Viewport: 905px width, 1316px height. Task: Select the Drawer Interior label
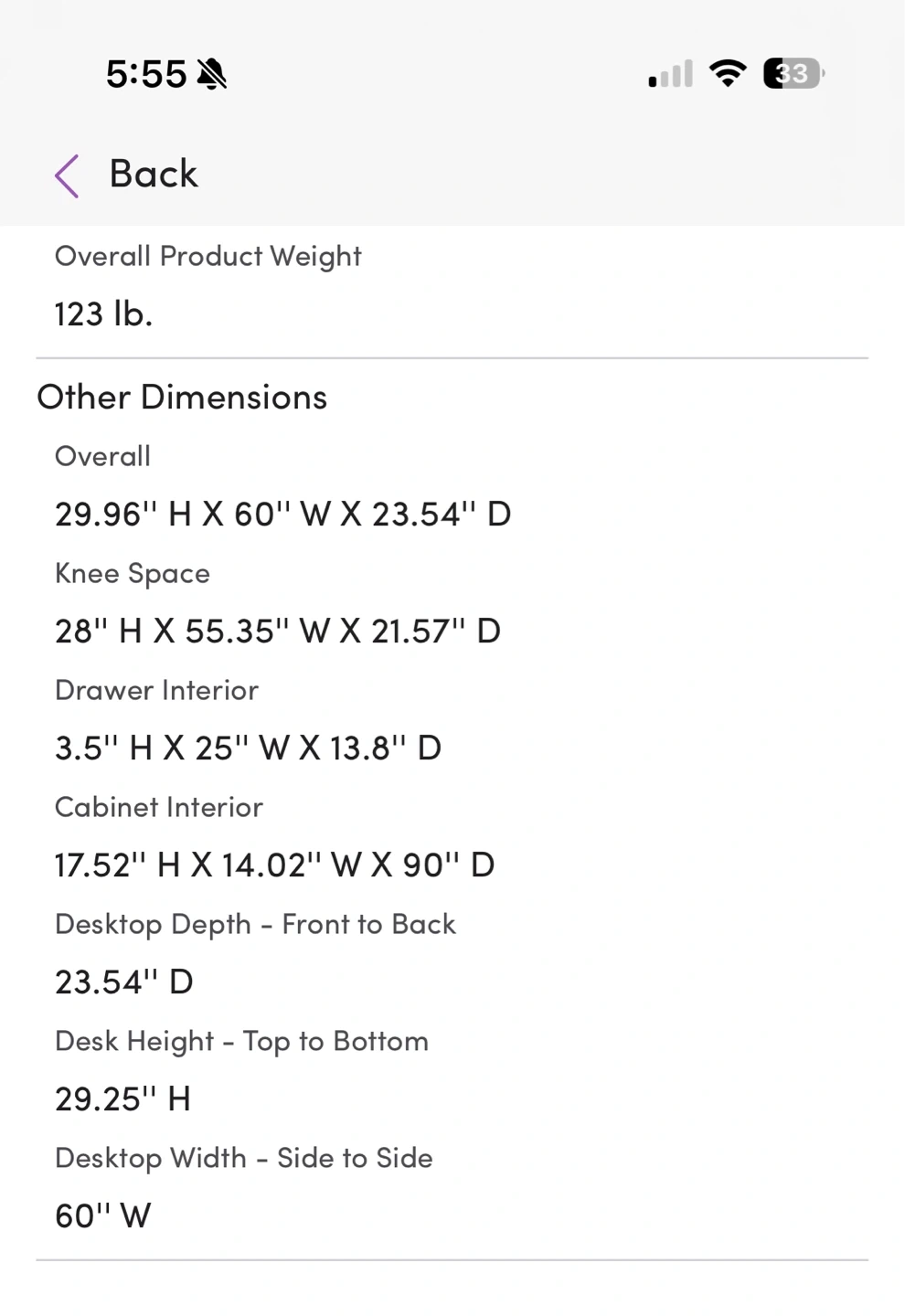click(156, 690)
